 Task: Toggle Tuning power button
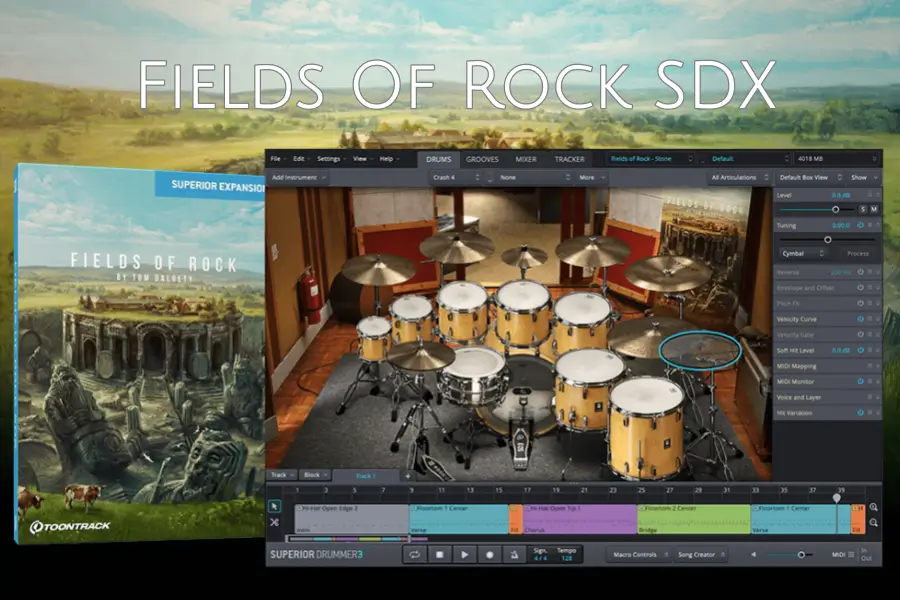click(860, 226)
